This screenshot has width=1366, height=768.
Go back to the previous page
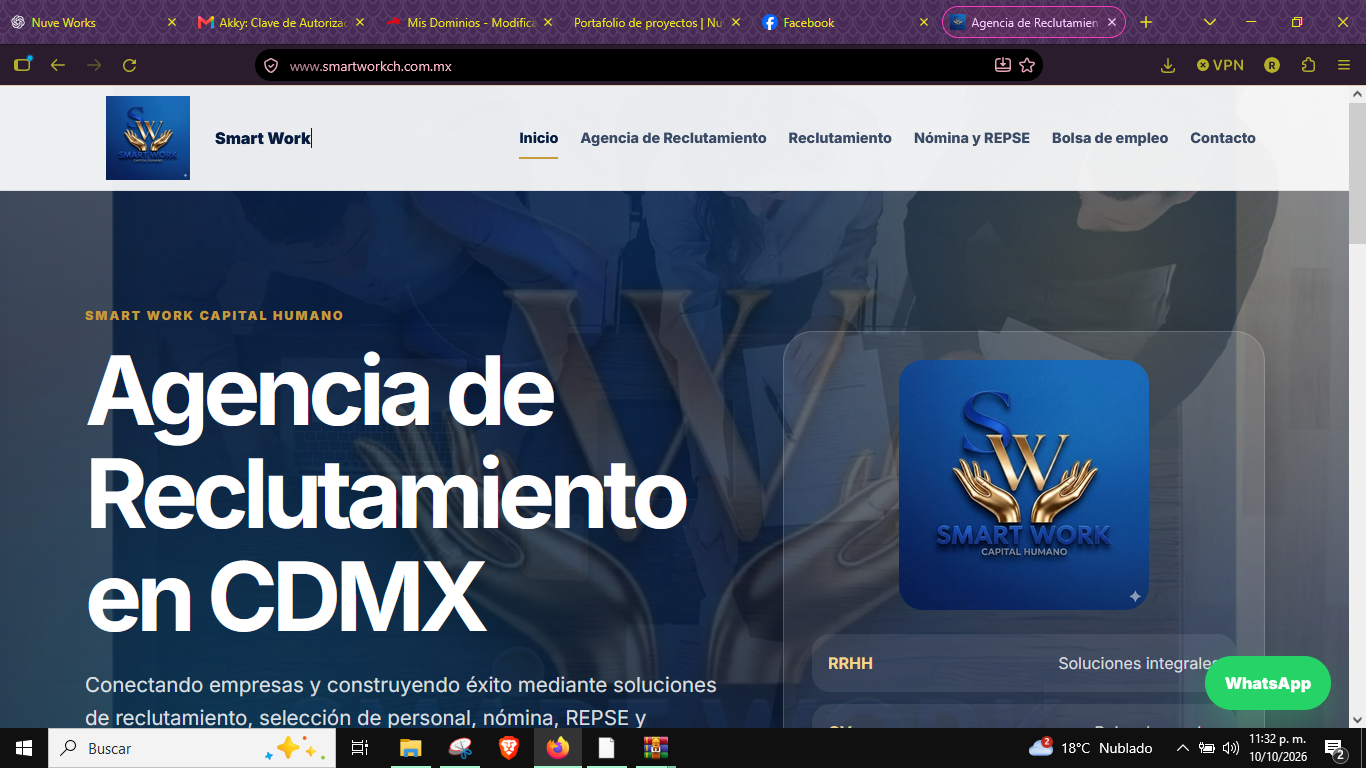coord(58,65)
